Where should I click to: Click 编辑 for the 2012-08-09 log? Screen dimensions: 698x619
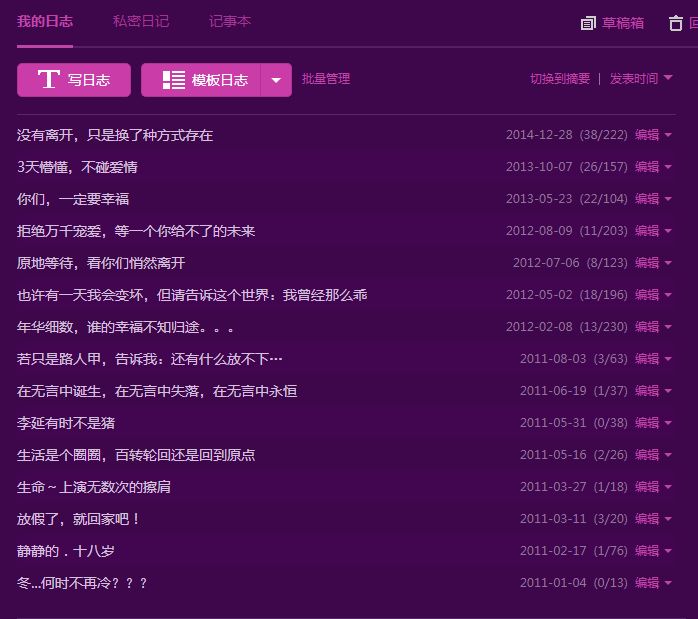pos(647,231)
